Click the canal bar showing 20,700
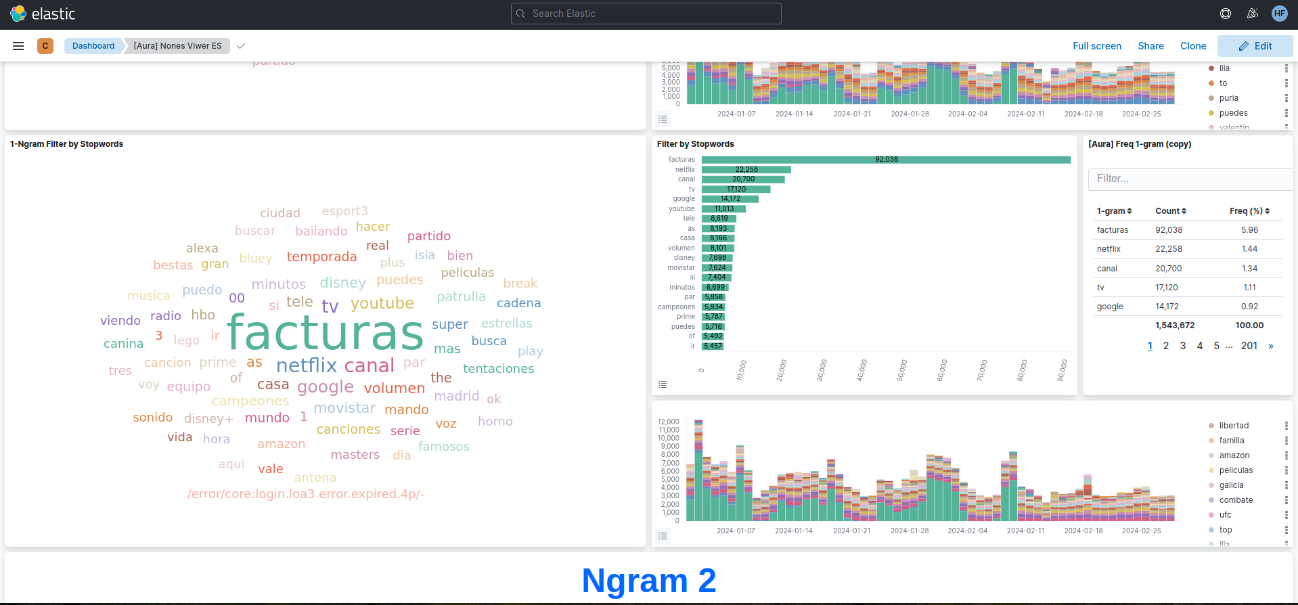1298x605 pixels. [743, 179]
